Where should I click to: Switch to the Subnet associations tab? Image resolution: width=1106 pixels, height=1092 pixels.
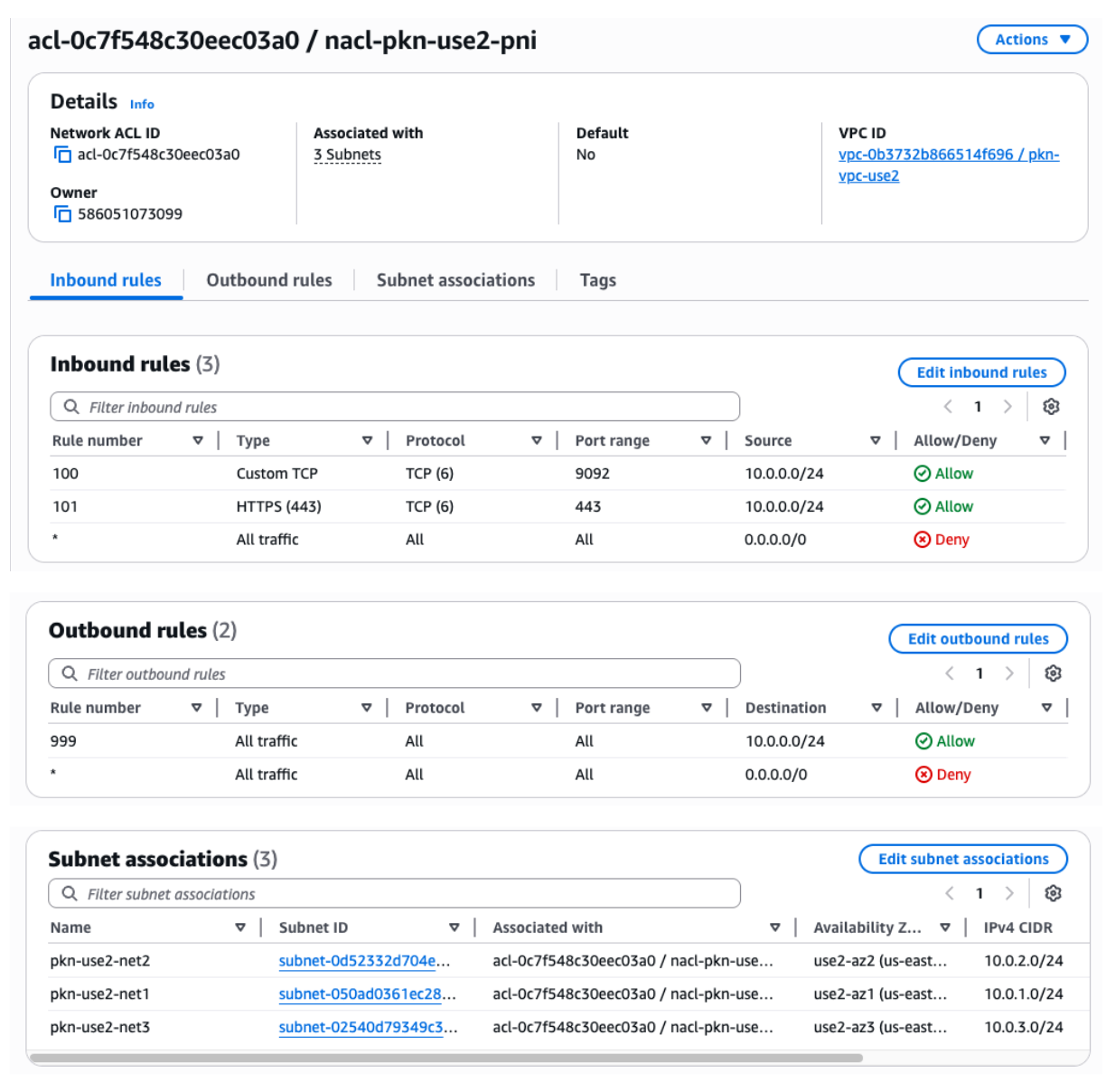coord(455,280)
